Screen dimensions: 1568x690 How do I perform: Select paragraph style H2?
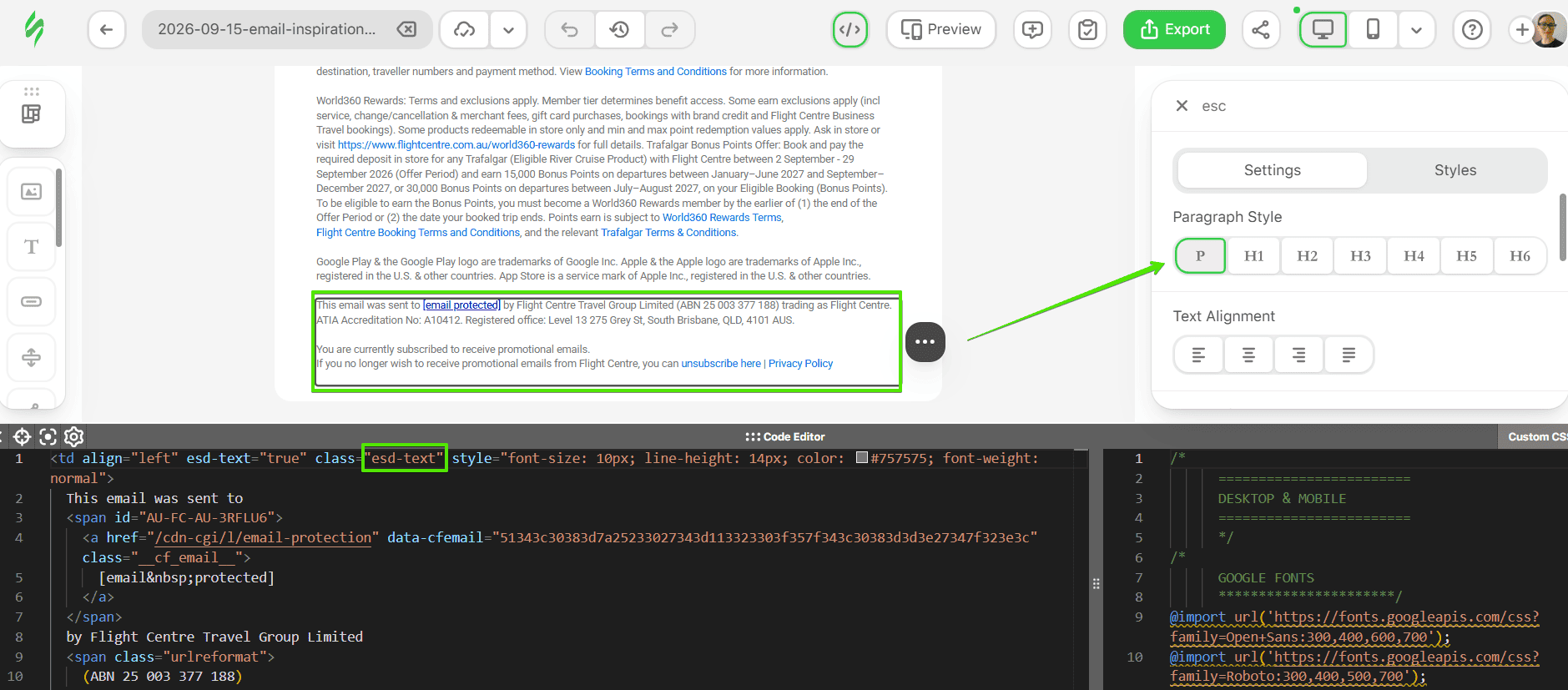tap(1307, 256)
